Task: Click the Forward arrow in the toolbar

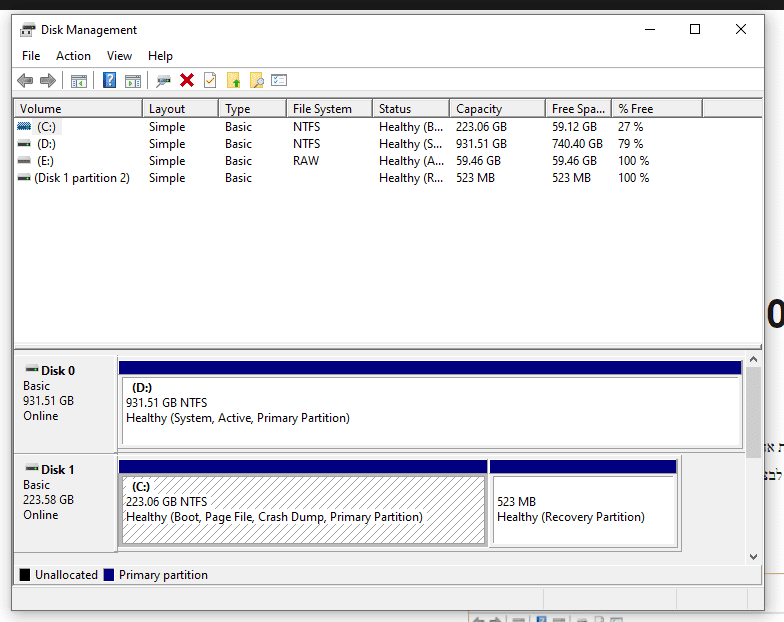Action: (x=47, y=81)
